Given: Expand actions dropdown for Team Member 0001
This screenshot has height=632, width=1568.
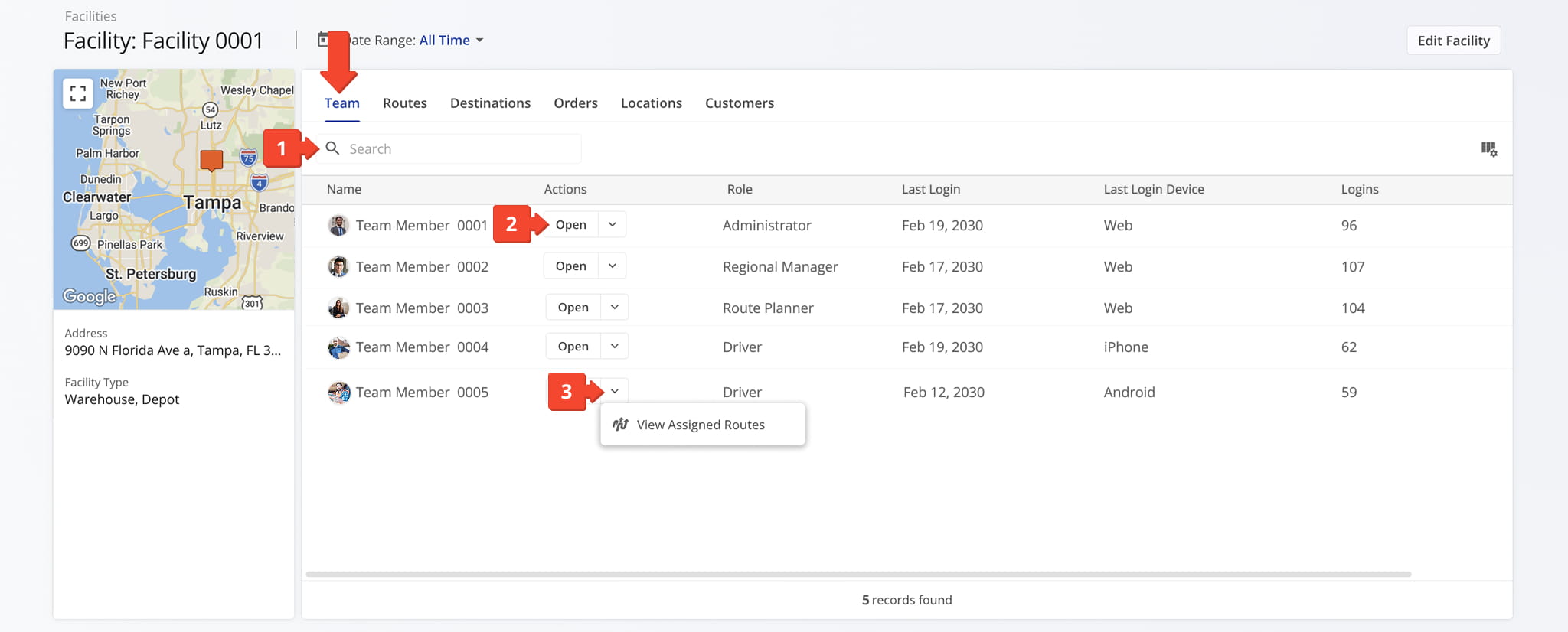Looking at the screenshot, I should tap(612, 225).
